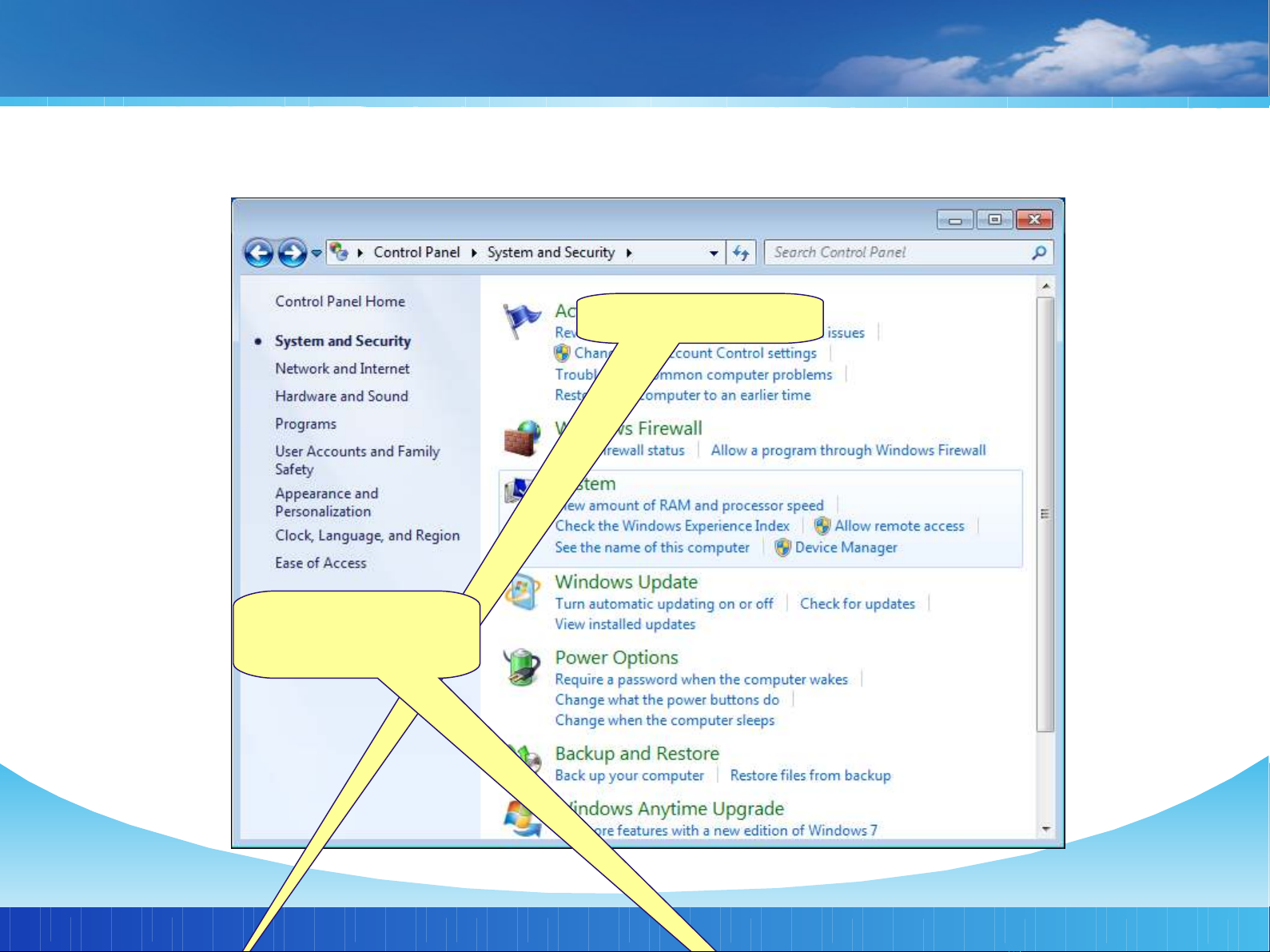Go forward with the Forward arrow button
1270x952 pixels.
point(293,253)
